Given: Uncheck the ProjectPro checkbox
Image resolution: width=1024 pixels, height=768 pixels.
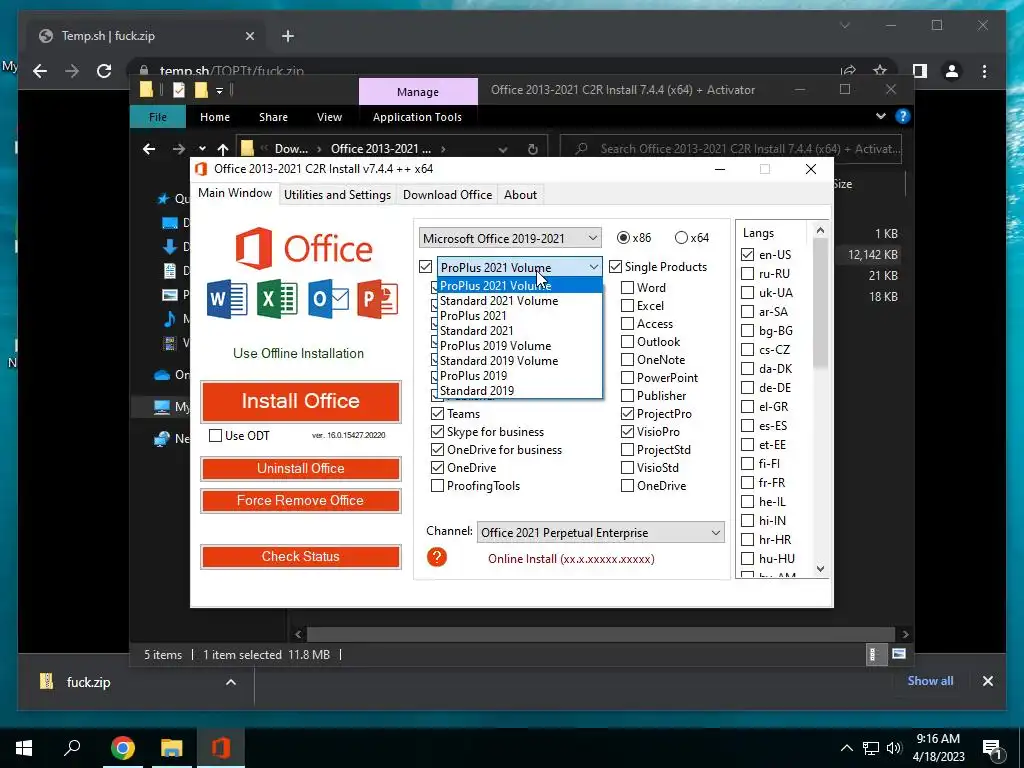Looking at the screenshot, I should [x=627, y=413].
